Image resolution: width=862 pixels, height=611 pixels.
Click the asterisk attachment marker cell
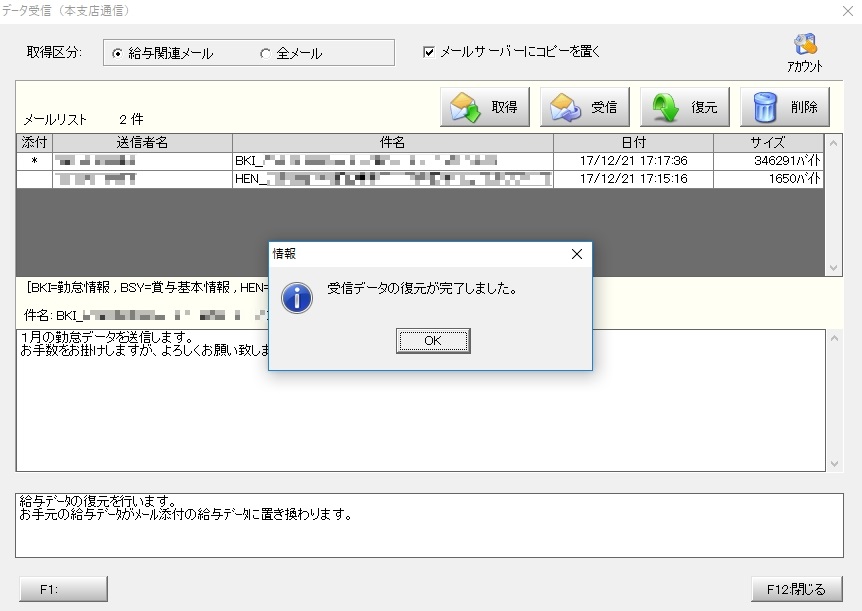coord(34,161)
